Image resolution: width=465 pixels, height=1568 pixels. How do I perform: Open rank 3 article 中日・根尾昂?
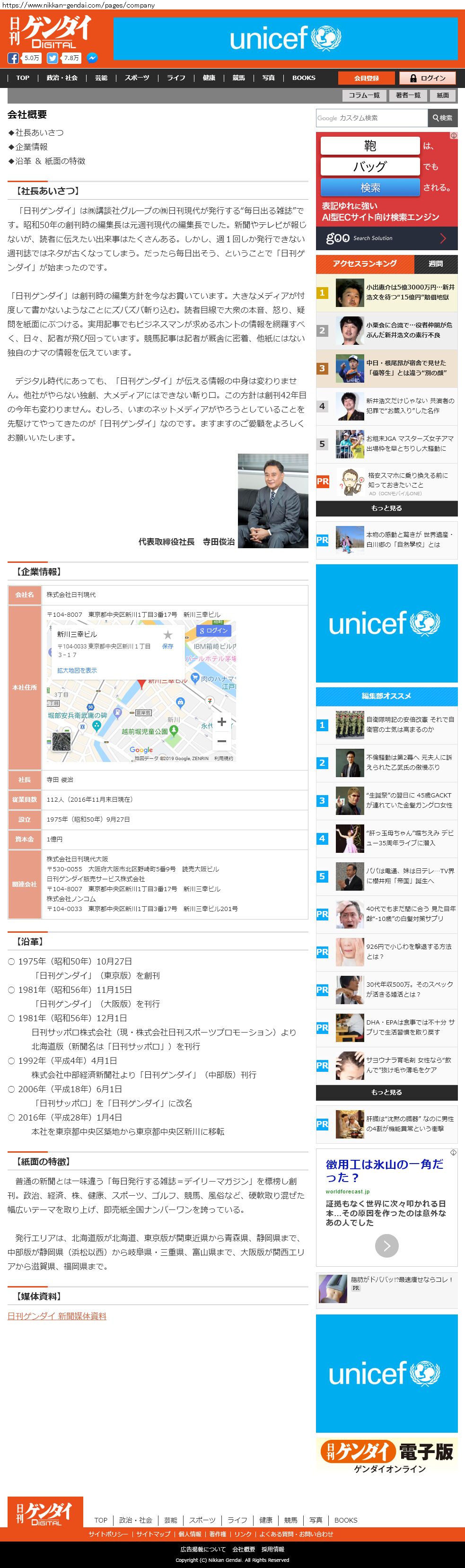pyautogui.click(x=406, y=368)
